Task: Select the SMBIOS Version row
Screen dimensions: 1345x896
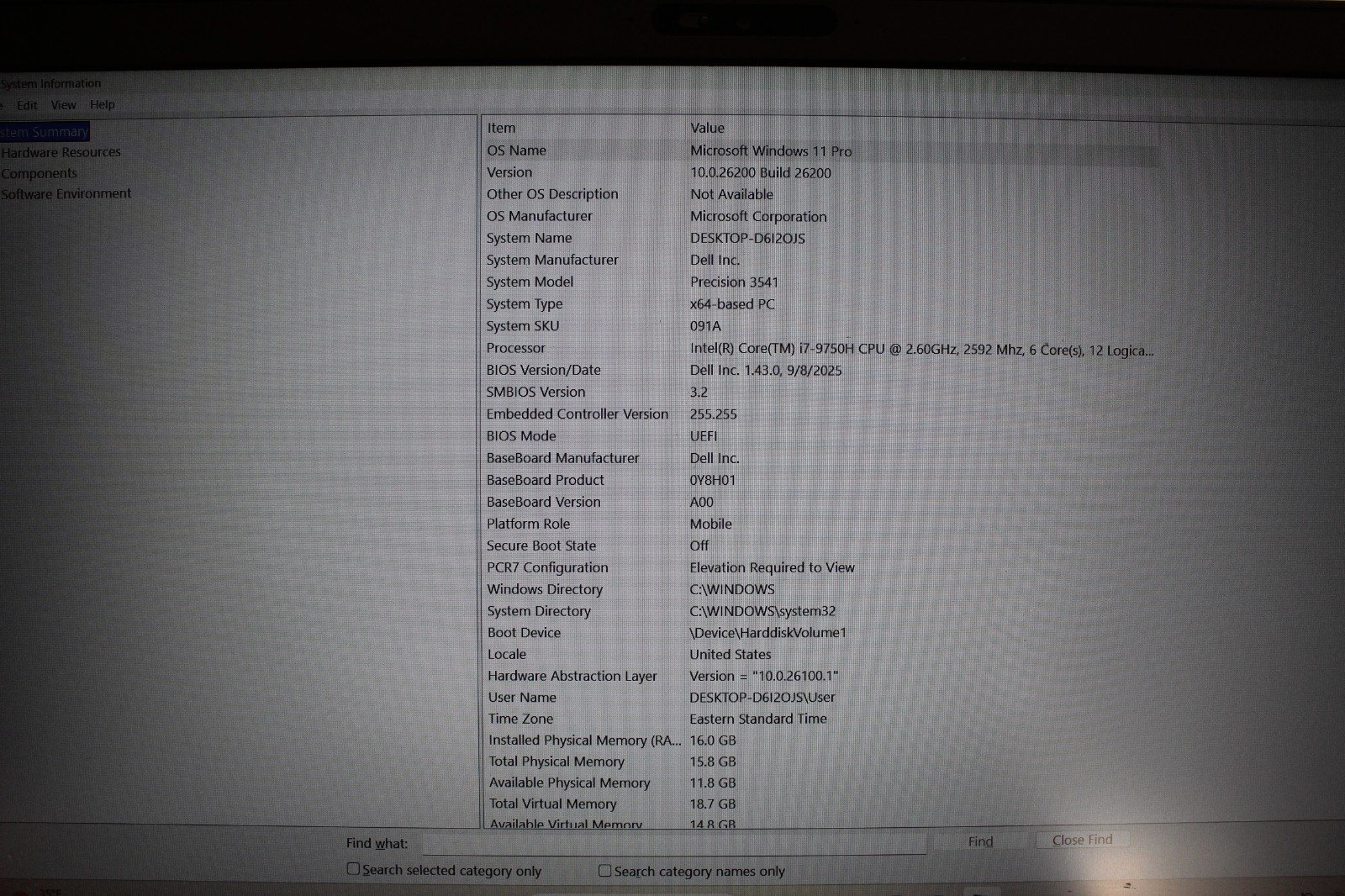Action: pyautogui.click(x=820, y=392)
